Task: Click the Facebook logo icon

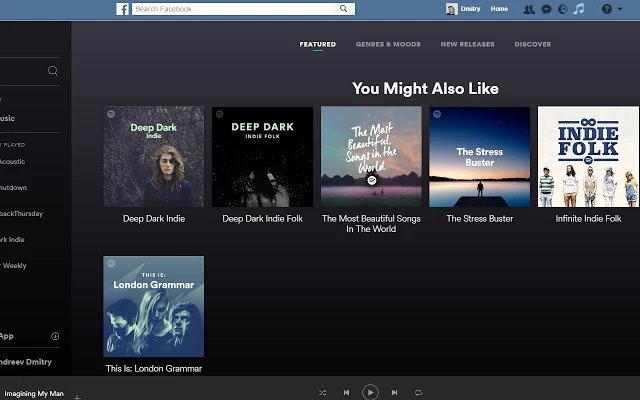Action: (x=122, y=9)
